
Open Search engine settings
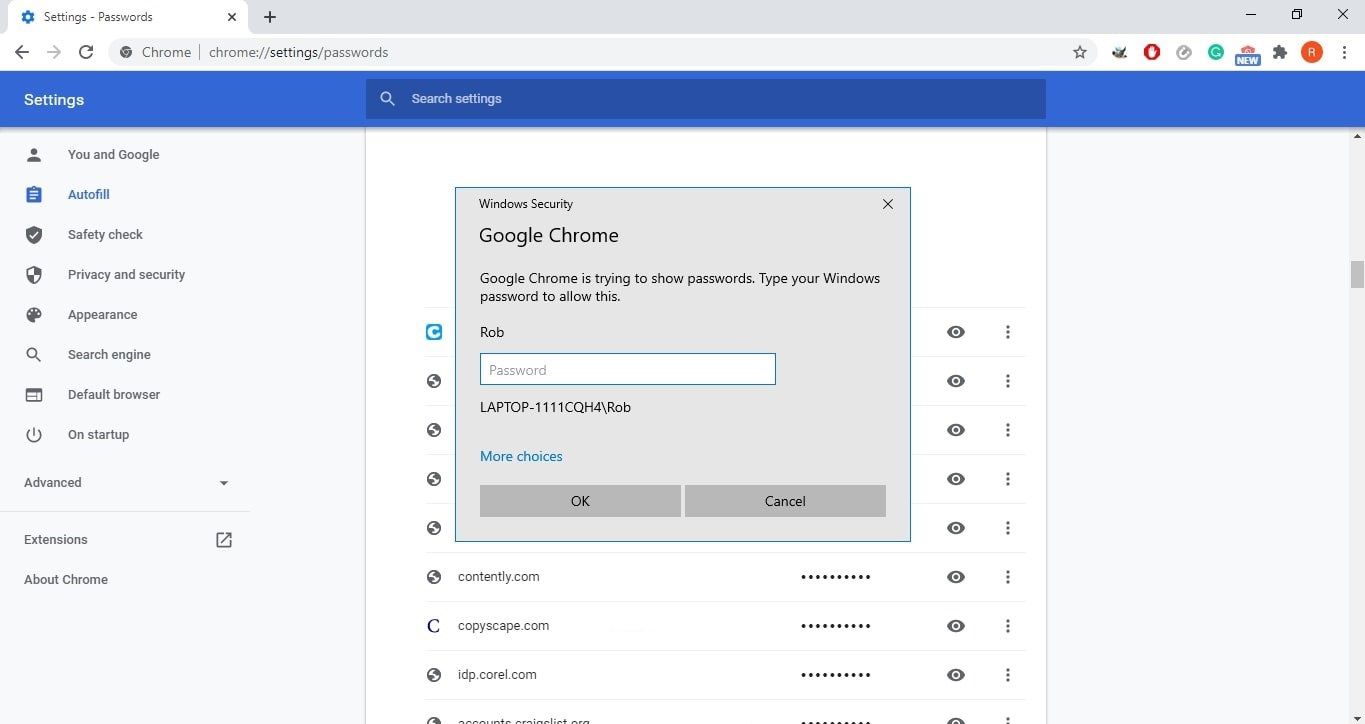(109, 354)
